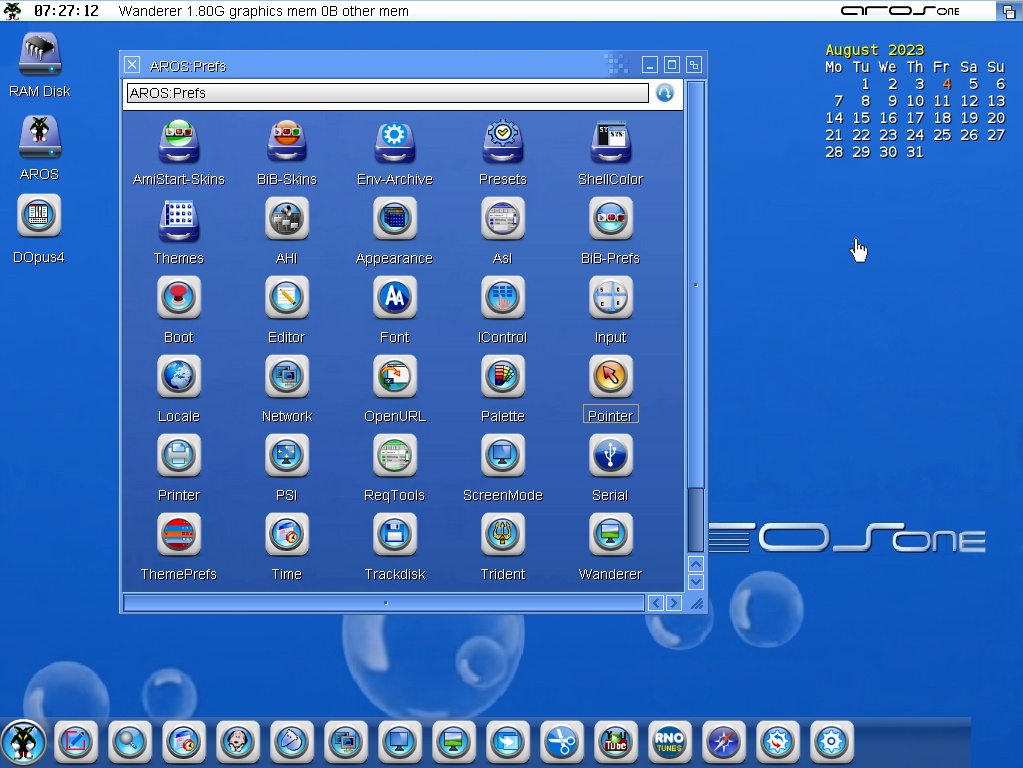Select the Trackdisk floppy icon
Image resolution: width=1023 pixels, height=768 pixels.
pyautogui.click(x=395, y=534)
